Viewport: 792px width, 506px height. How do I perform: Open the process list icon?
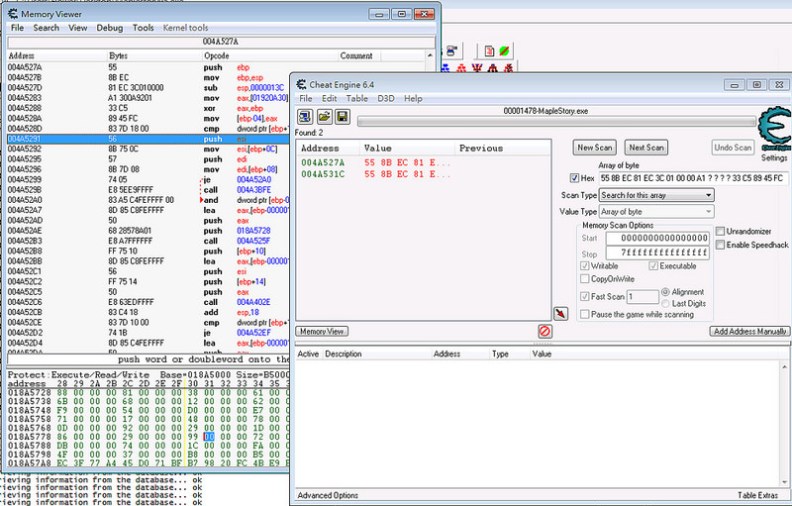(305, 117)
